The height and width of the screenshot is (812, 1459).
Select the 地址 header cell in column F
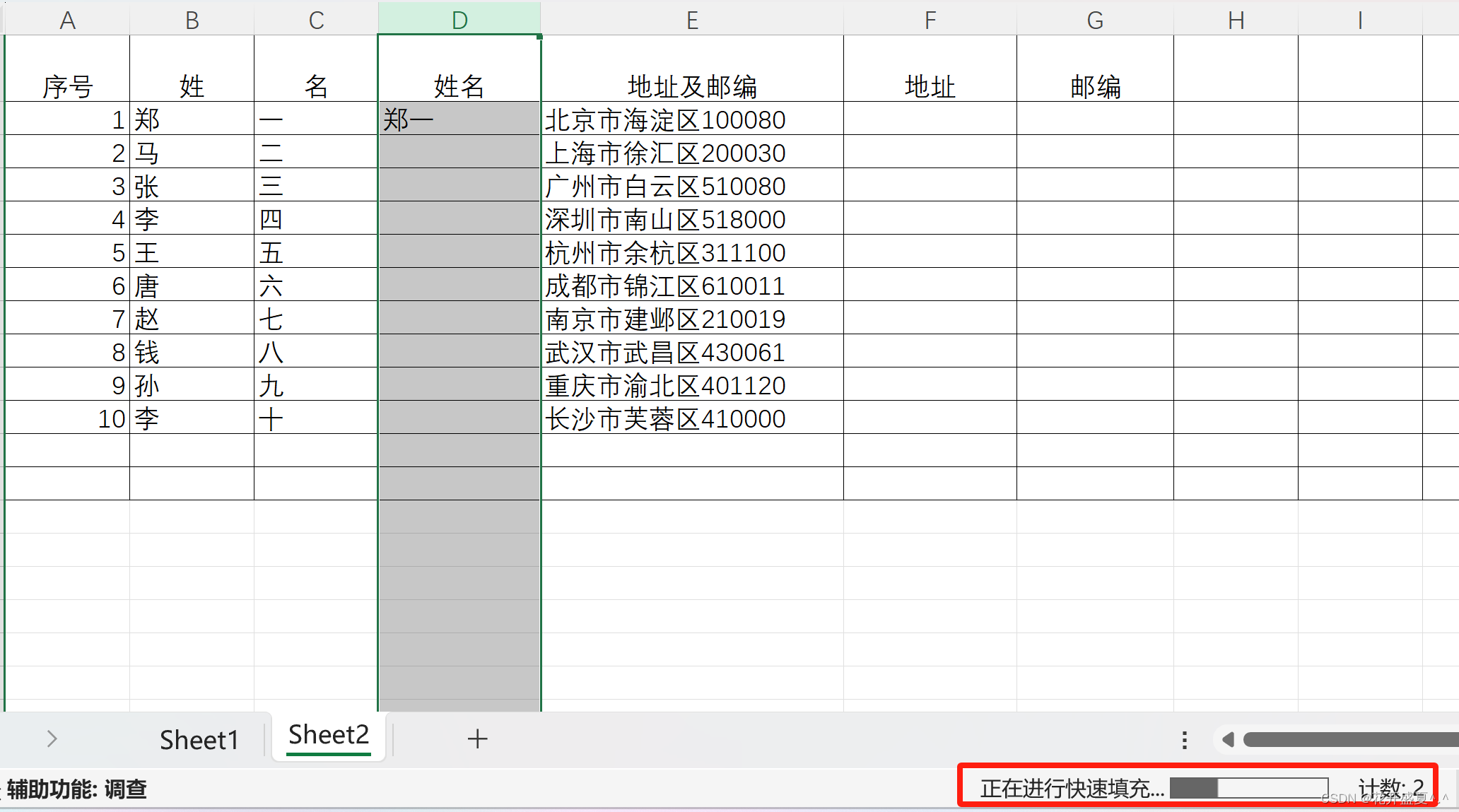[930, 86]
